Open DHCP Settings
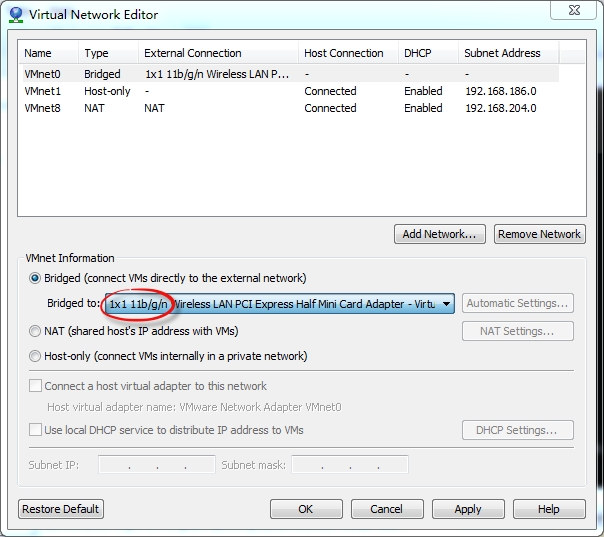This screenshot has width=604, height=537. tap(518, 430)
